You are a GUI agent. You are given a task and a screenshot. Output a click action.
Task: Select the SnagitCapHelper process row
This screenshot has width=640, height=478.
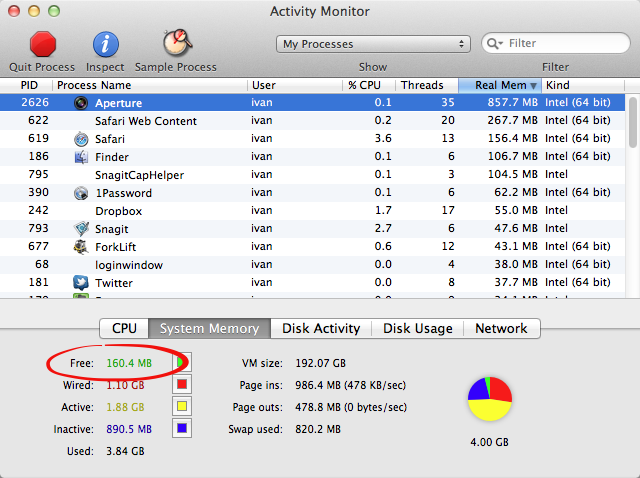(x=312, y=174)
